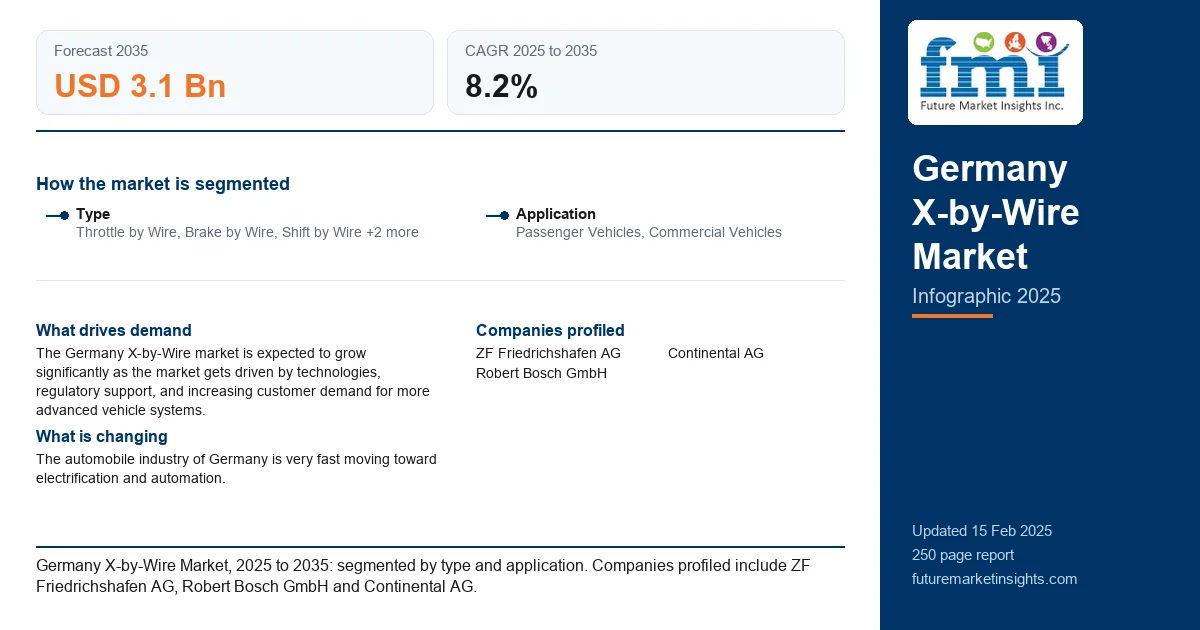Screen dimensions: 1200x630
Task: Click the 'What is changing' heading
Action: click(x=102, y=437)
